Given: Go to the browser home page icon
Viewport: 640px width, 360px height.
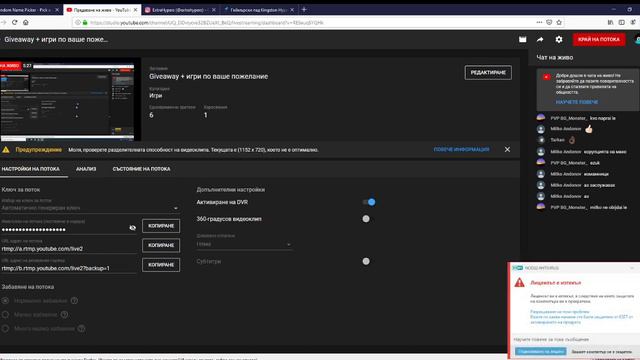Looking at the screenshot, I should click(26, 22).
